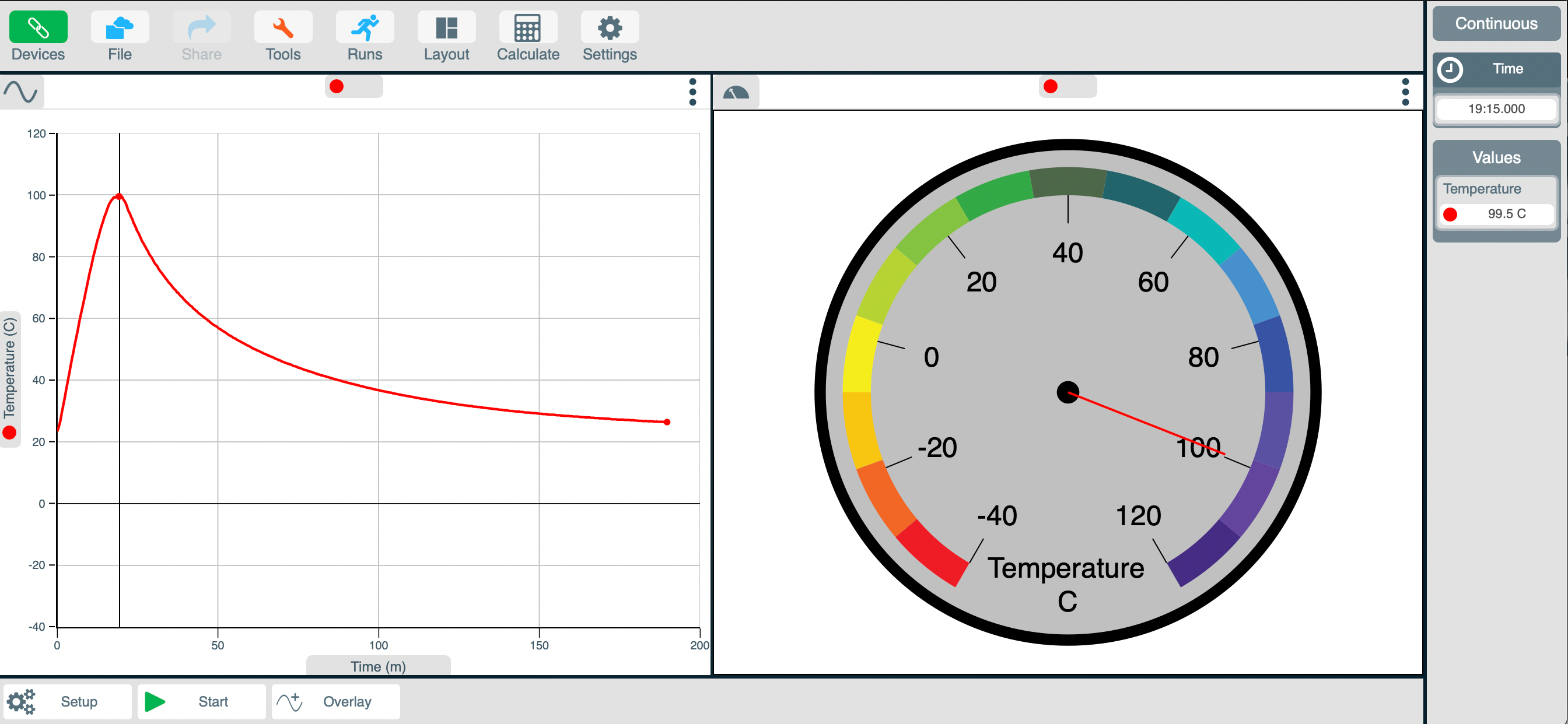
Task: Open the Tools wrench icon
Action: click(x=283, y=27)
